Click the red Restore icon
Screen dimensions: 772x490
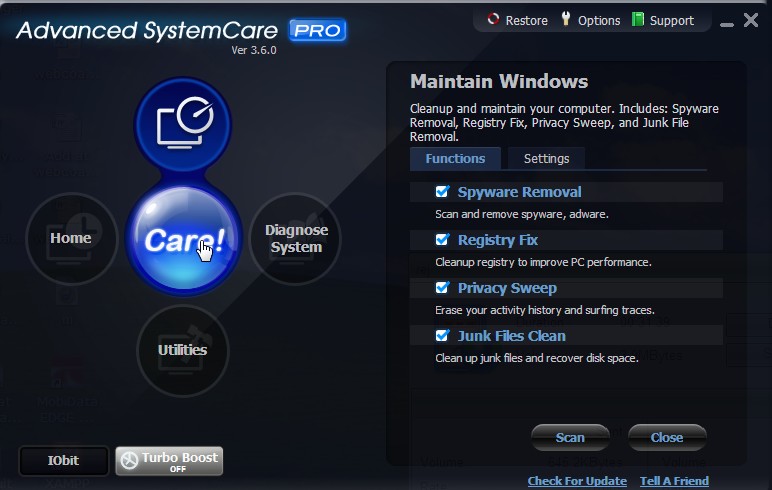click(x=493, y=19)
